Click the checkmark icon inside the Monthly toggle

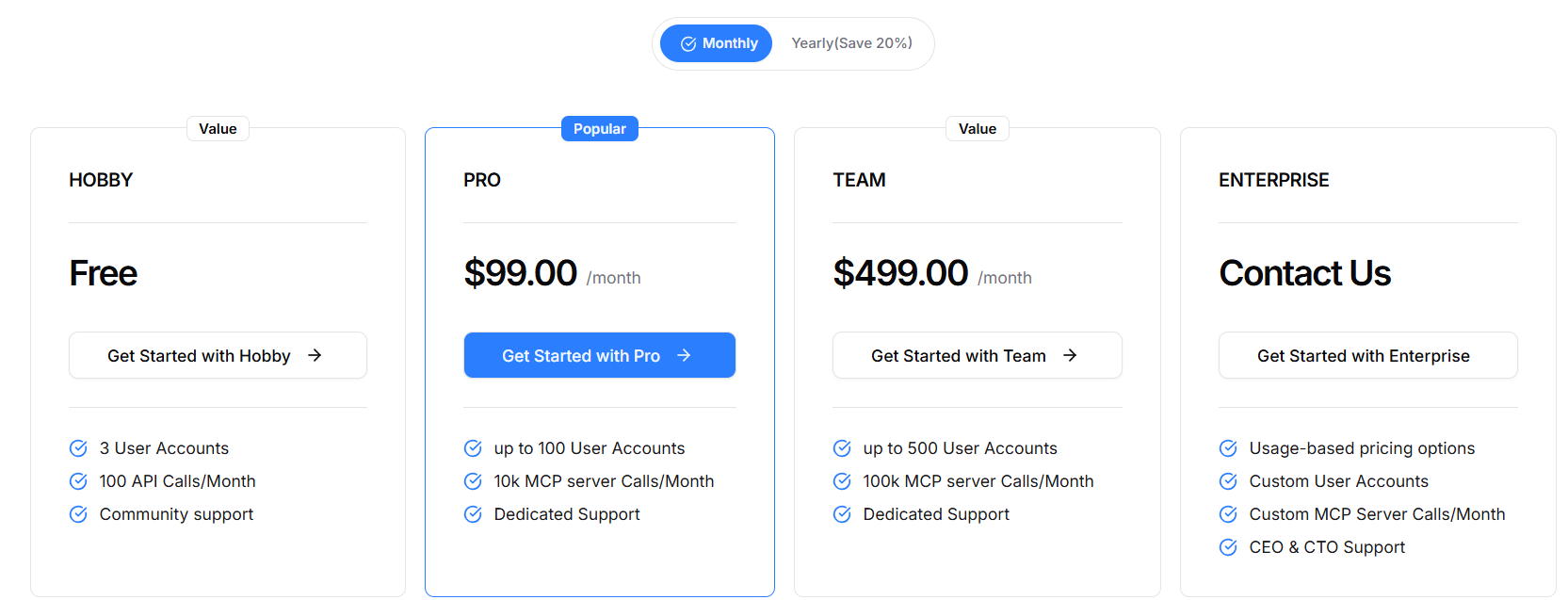pyautogui.click(x=688, y=43)
